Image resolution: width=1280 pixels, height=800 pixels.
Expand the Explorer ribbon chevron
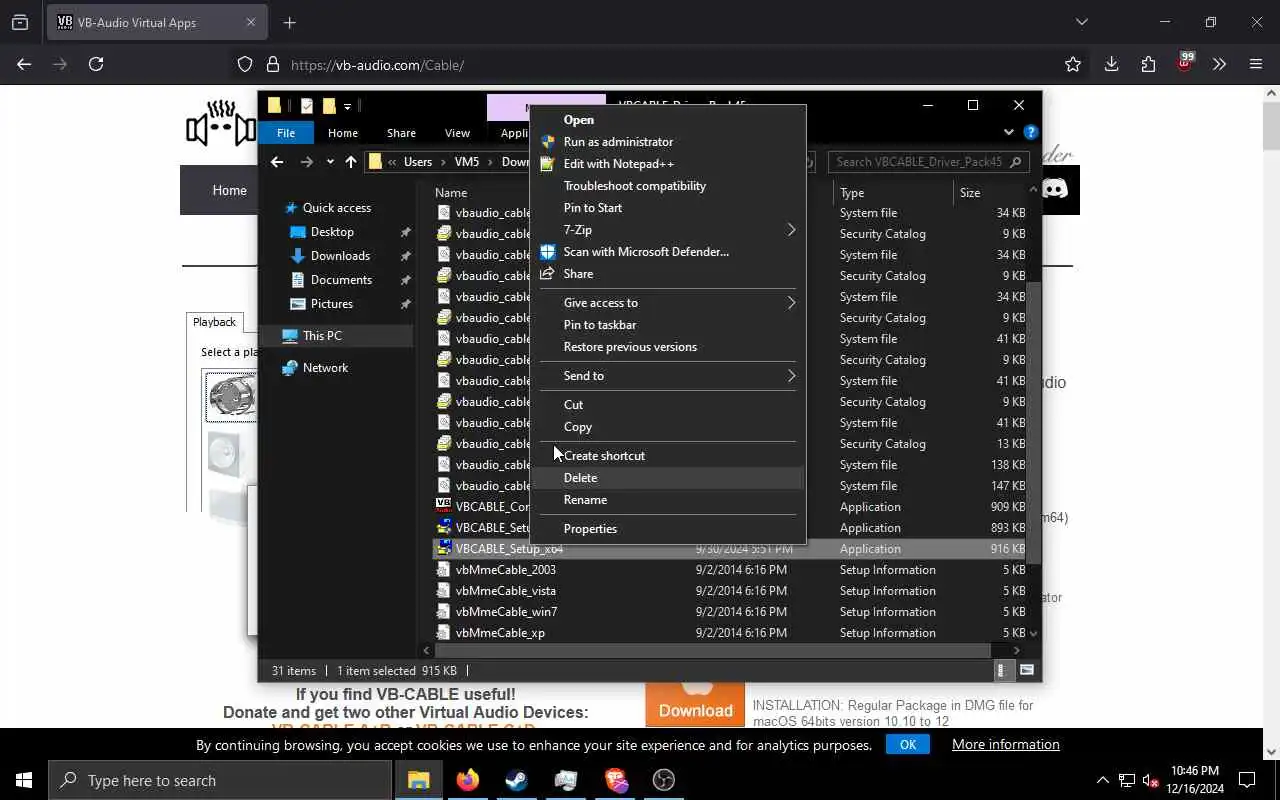pos(1009,132)
